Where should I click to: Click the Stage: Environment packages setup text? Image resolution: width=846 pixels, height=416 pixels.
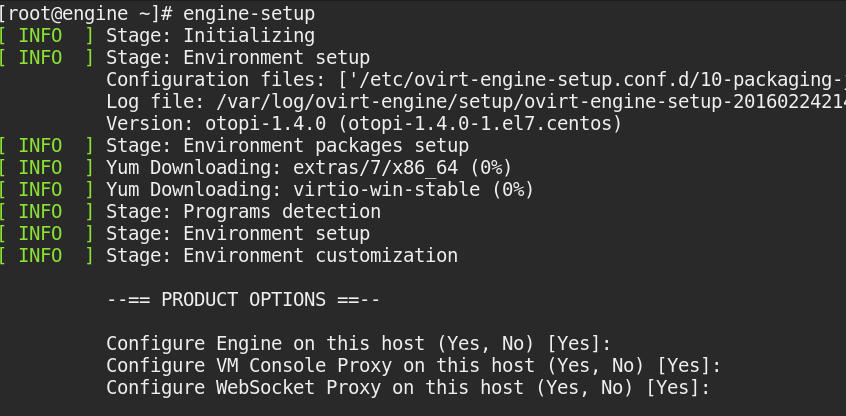pyautogui.click(x=287, y=146)
